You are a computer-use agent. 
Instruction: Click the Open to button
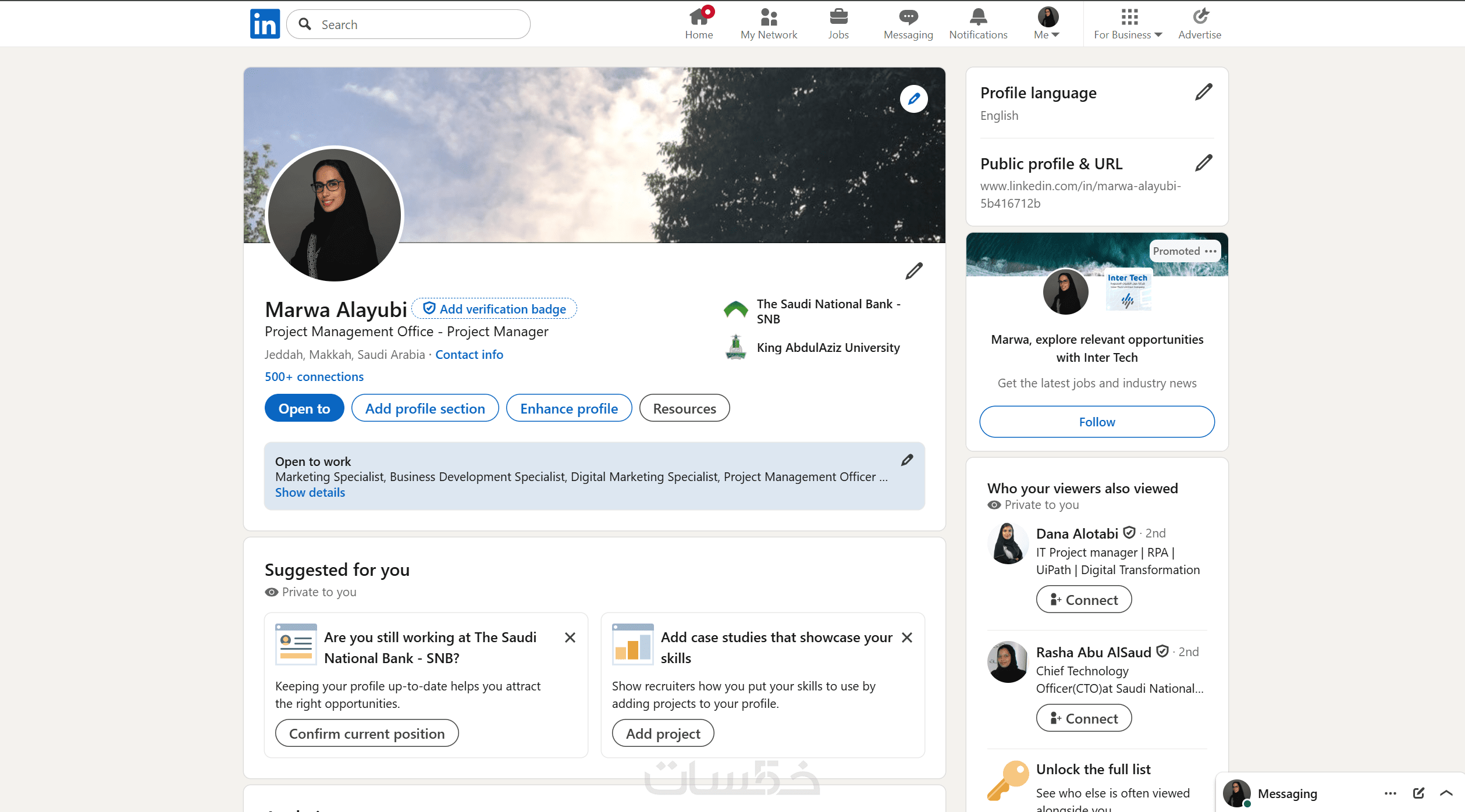pyautogui.click(x=304, y=408)
